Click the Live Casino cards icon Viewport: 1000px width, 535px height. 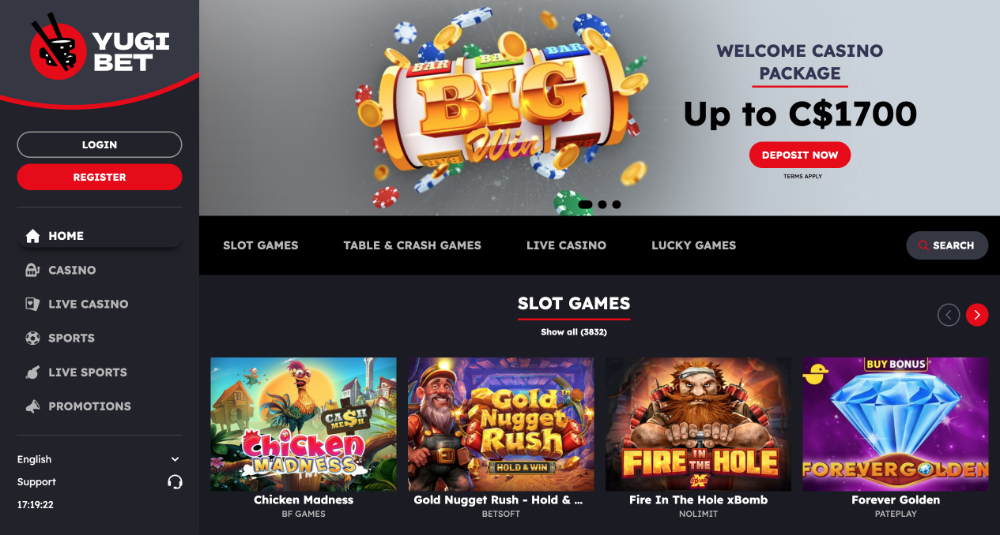(33, 304)
